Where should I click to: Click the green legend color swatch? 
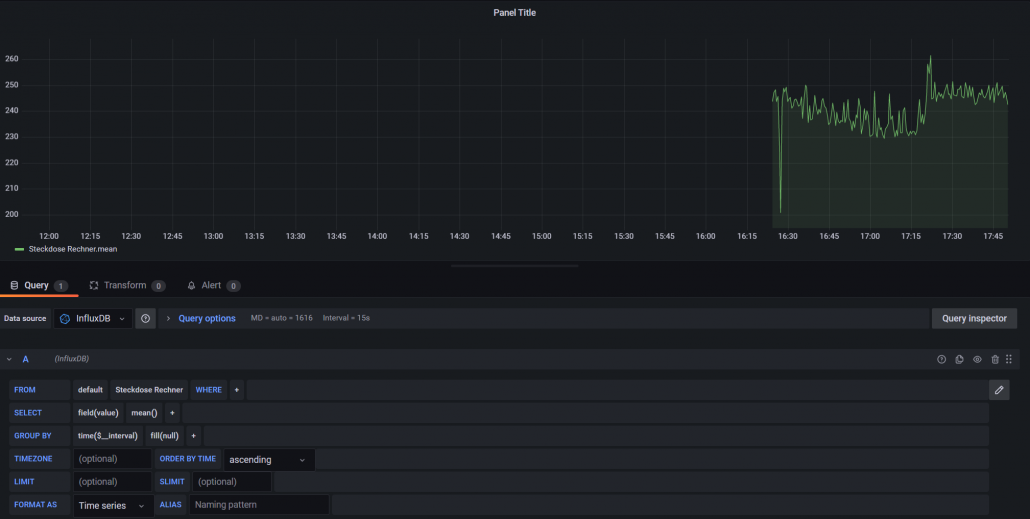pyautogui.click(x=19, y=250)
